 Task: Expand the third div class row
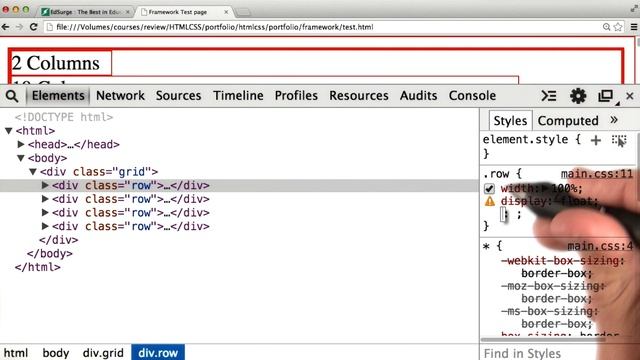[x=45, y=213]
